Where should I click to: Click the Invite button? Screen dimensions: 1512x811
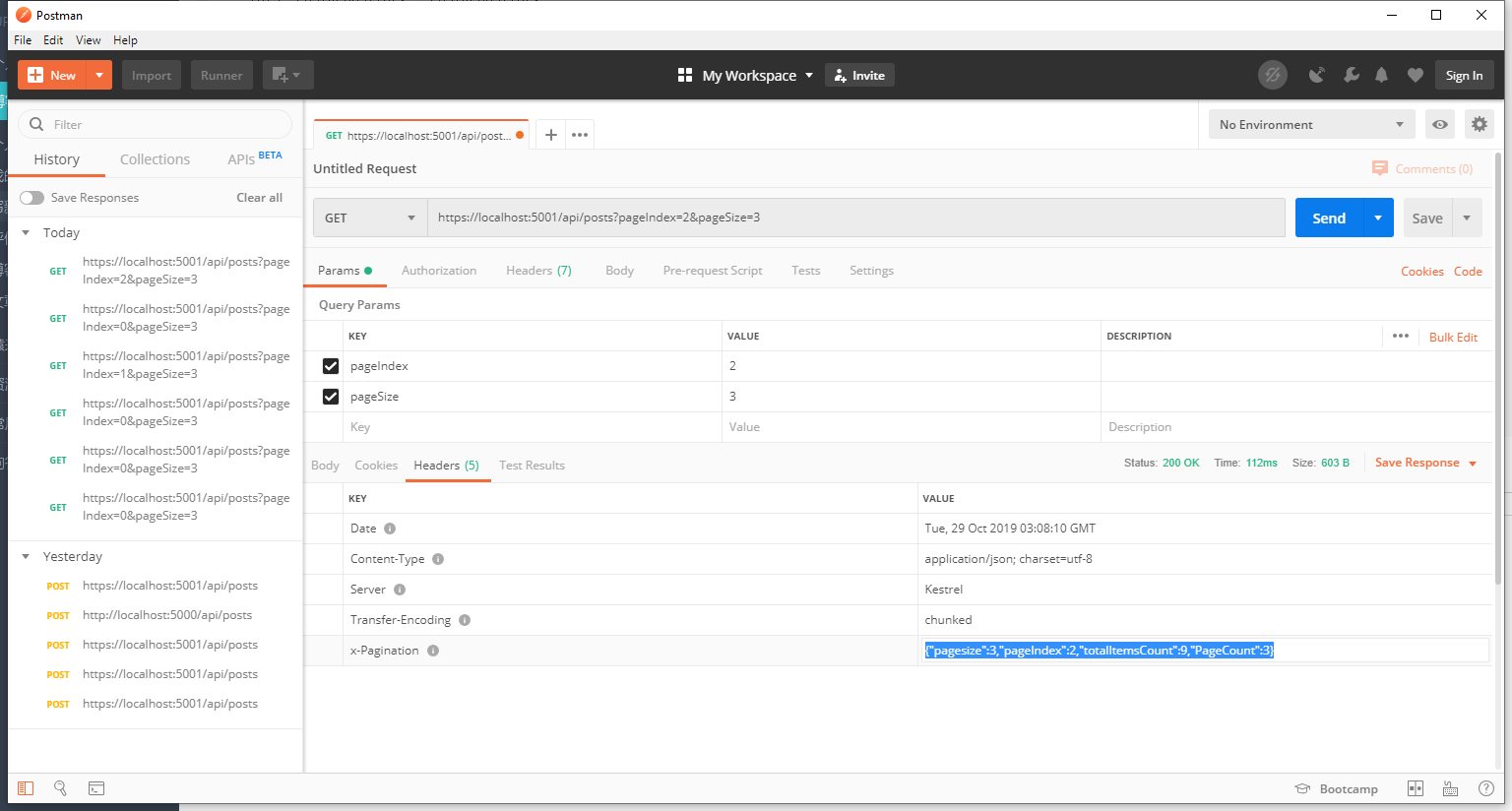pyautogui.click(x=859, y=75)
